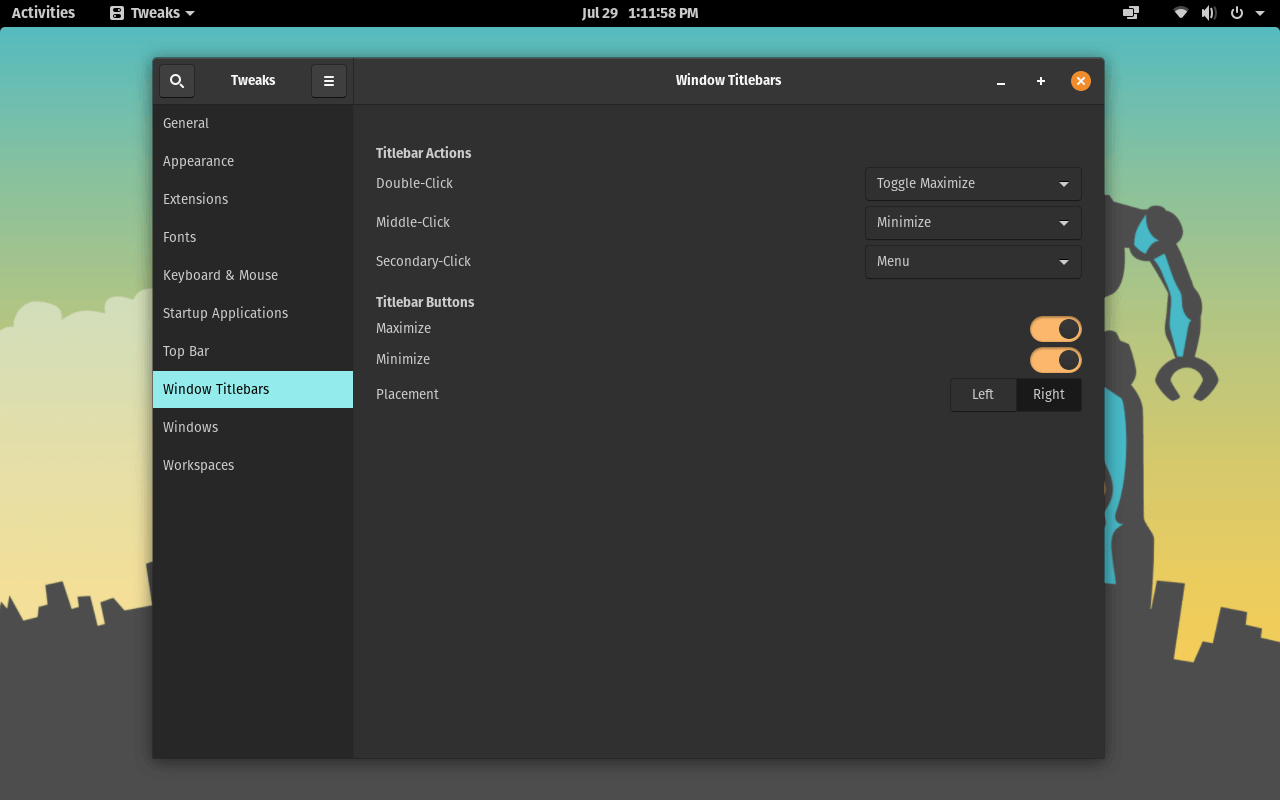Open the Tweaks menu in the top bar
Viewport: 1280px width, 800px height.
(x=150, y=13)
